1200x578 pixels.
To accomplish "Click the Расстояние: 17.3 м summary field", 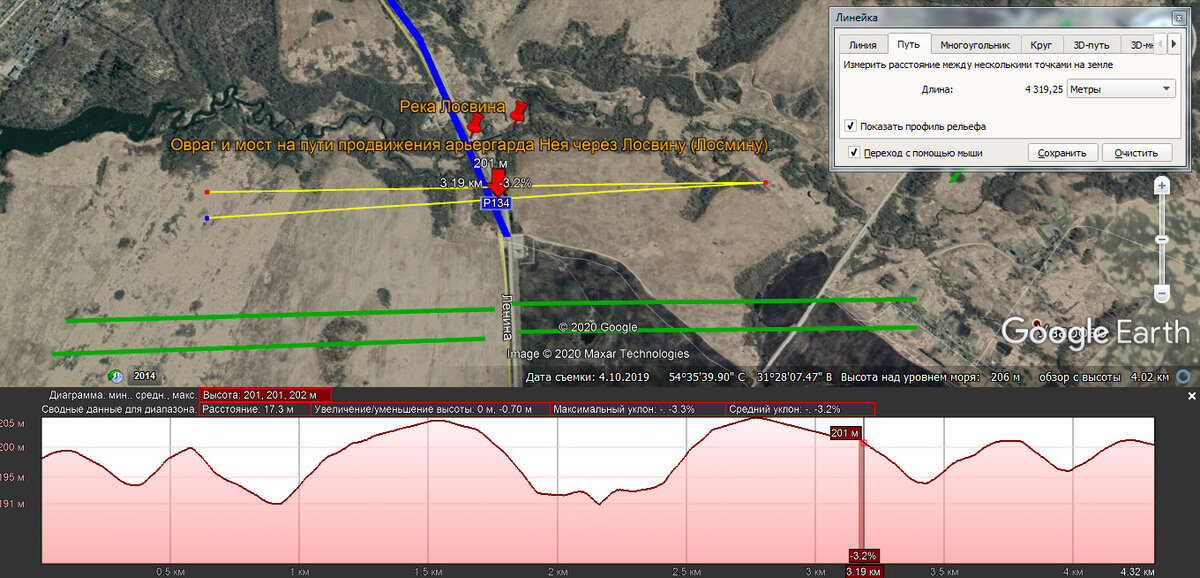I will click(255, 409).
